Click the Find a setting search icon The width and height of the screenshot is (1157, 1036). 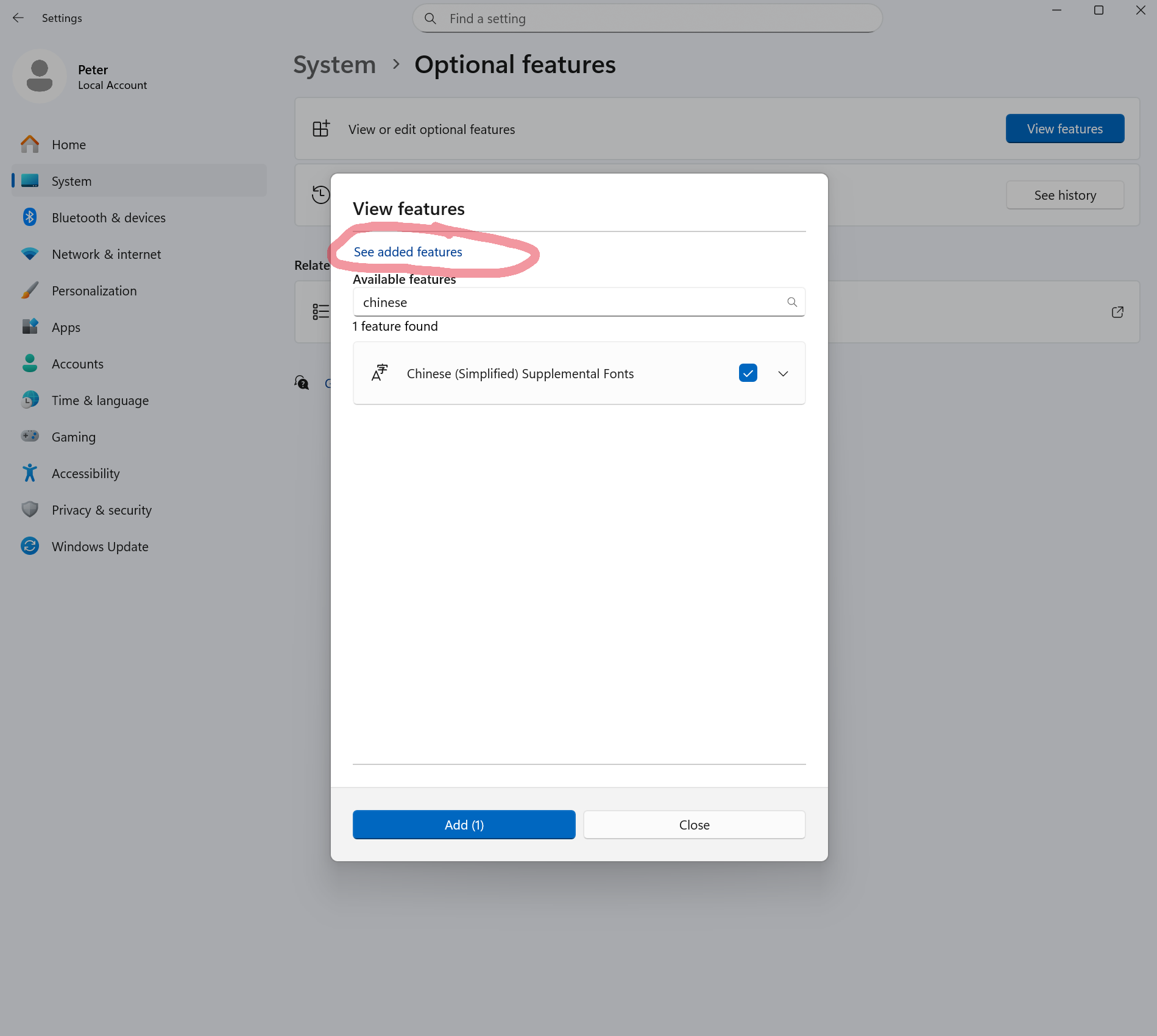[430, 18]
